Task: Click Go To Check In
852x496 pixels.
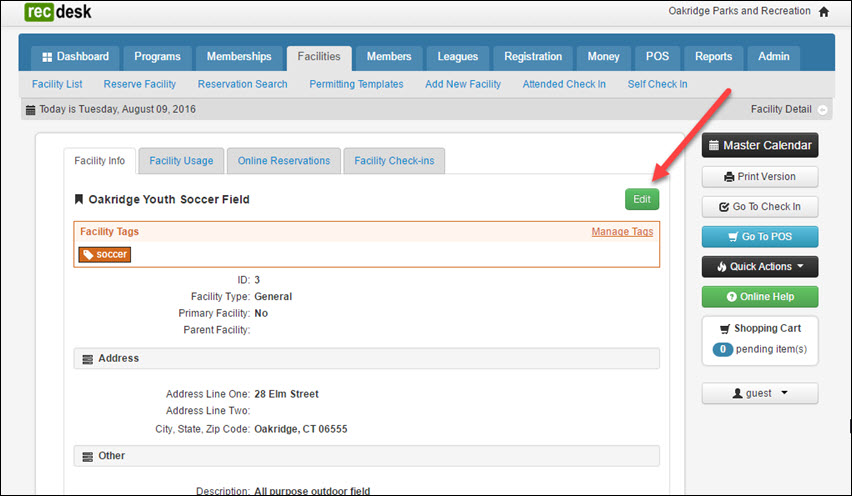Action: [760, 207]
